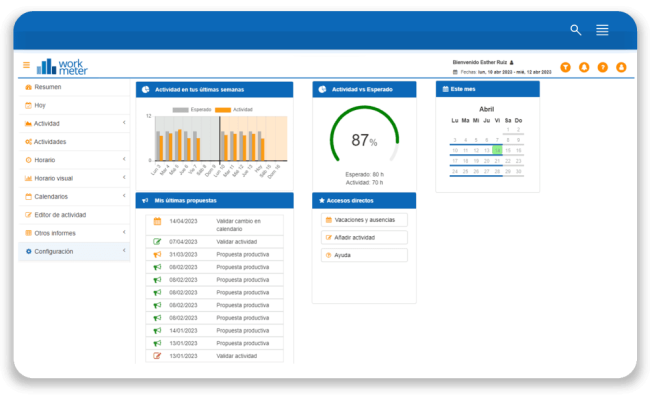Click the pie icon in Actividad en tus últimas semanas header
This screenshot has height=395, width=650.
pos(146,90)
